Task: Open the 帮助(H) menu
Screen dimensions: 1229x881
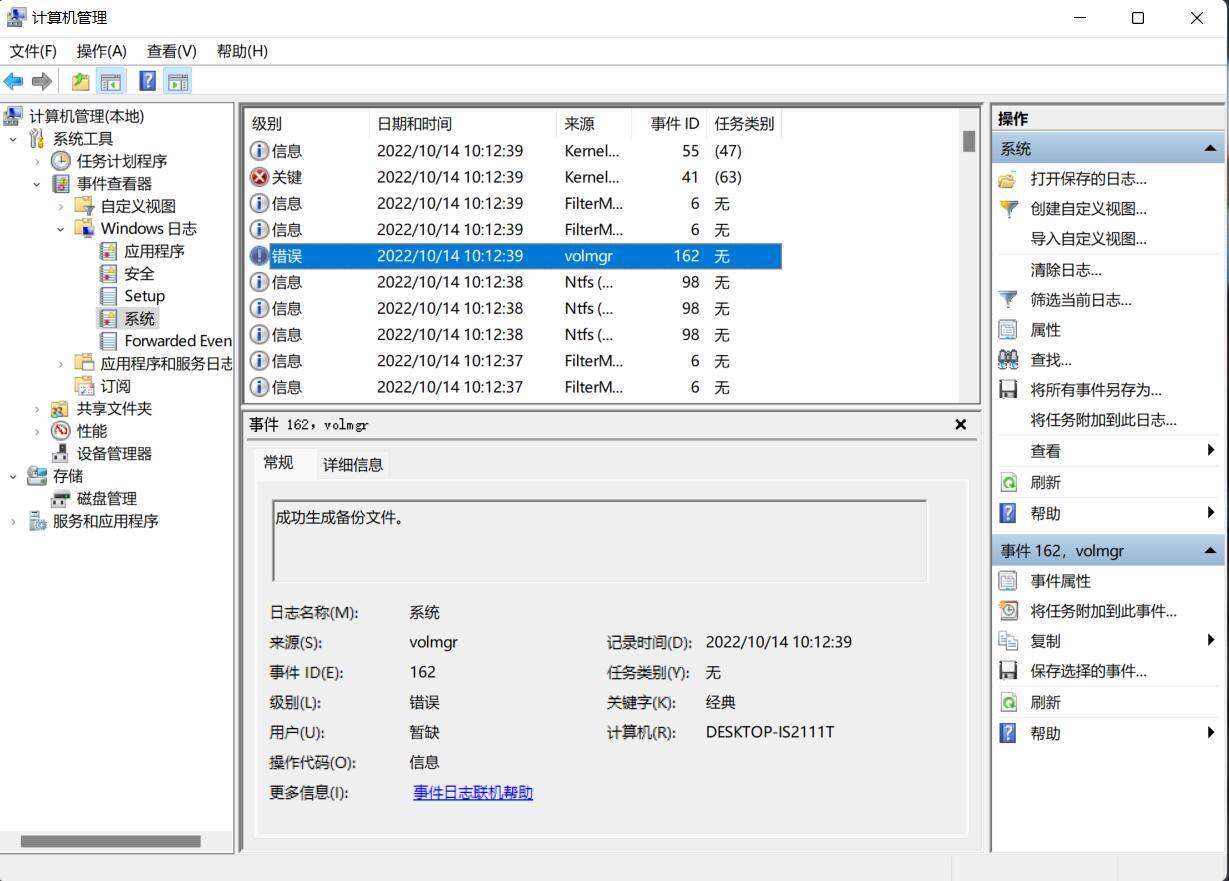Action: click(x=242, y=51)
